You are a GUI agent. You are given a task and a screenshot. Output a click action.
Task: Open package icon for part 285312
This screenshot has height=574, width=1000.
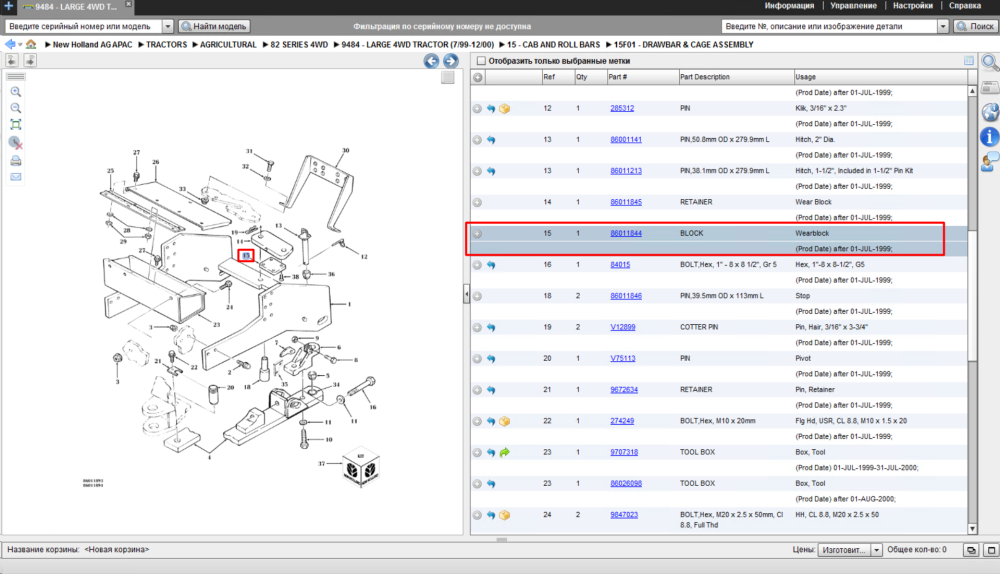coord(504,108)
